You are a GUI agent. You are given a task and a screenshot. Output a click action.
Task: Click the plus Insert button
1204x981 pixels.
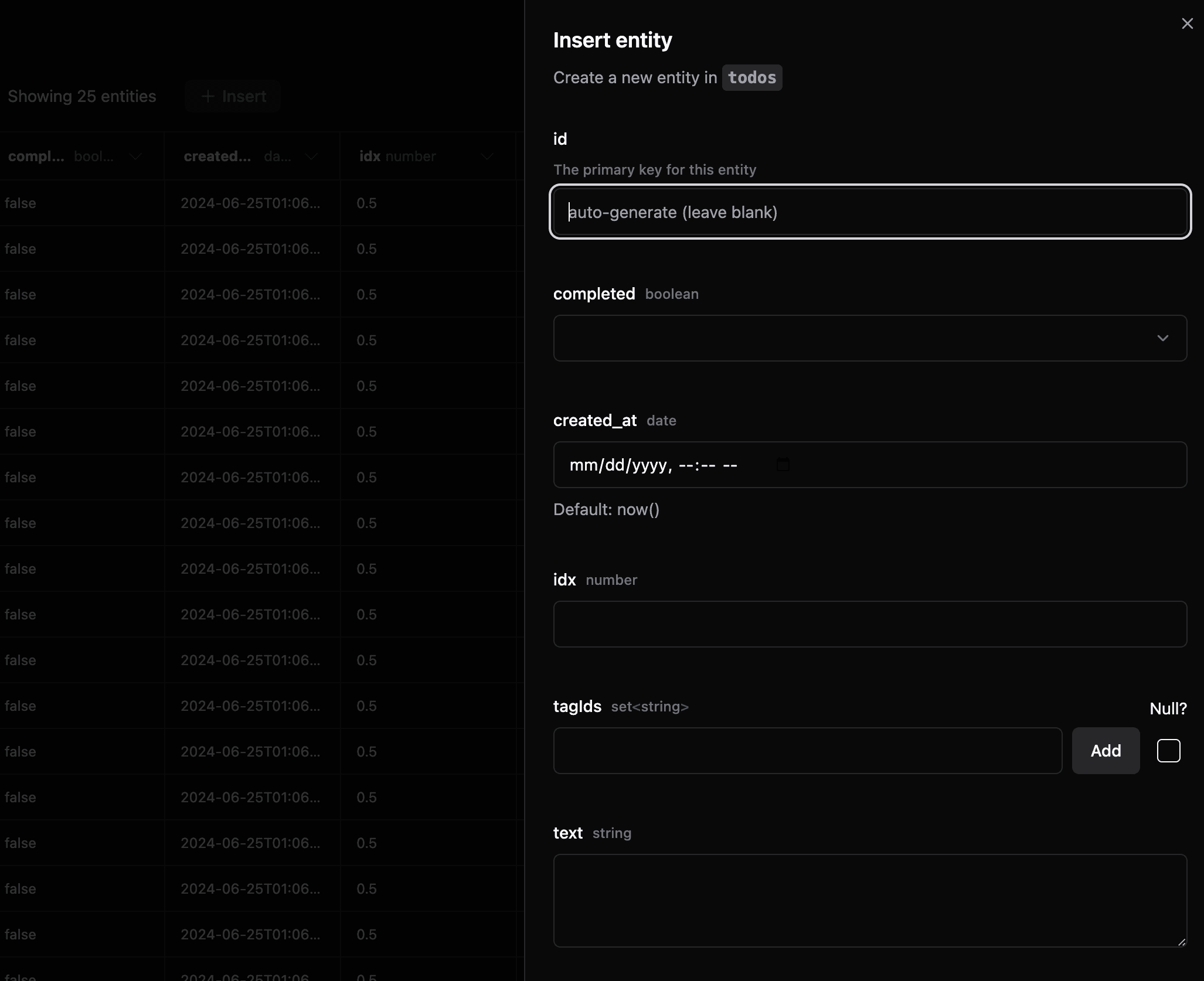pyautogui.click(x=233, y=96)
